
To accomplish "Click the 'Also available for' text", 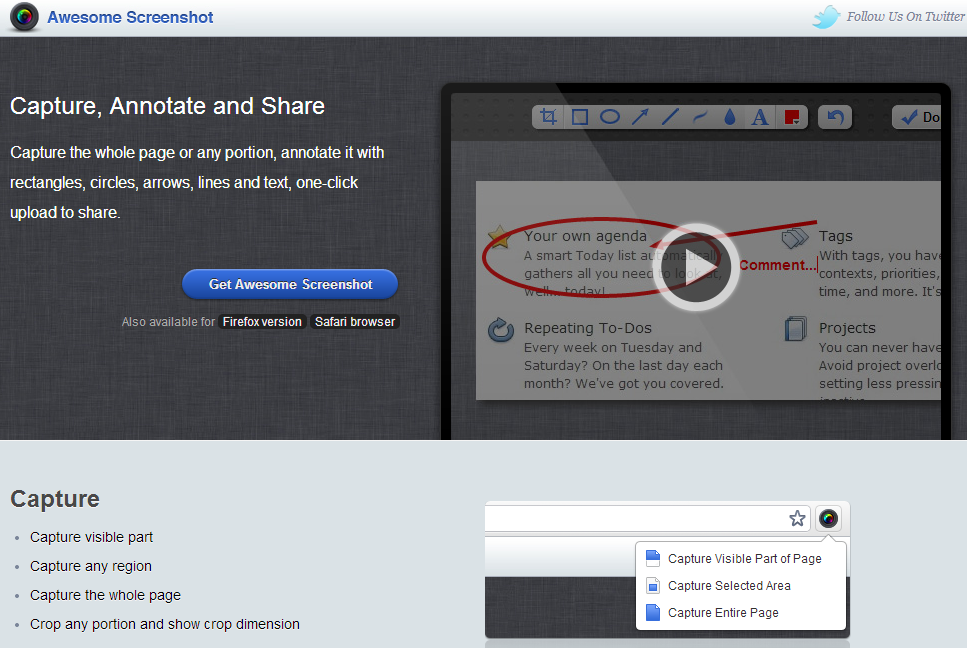I will (x=168, y=322).
